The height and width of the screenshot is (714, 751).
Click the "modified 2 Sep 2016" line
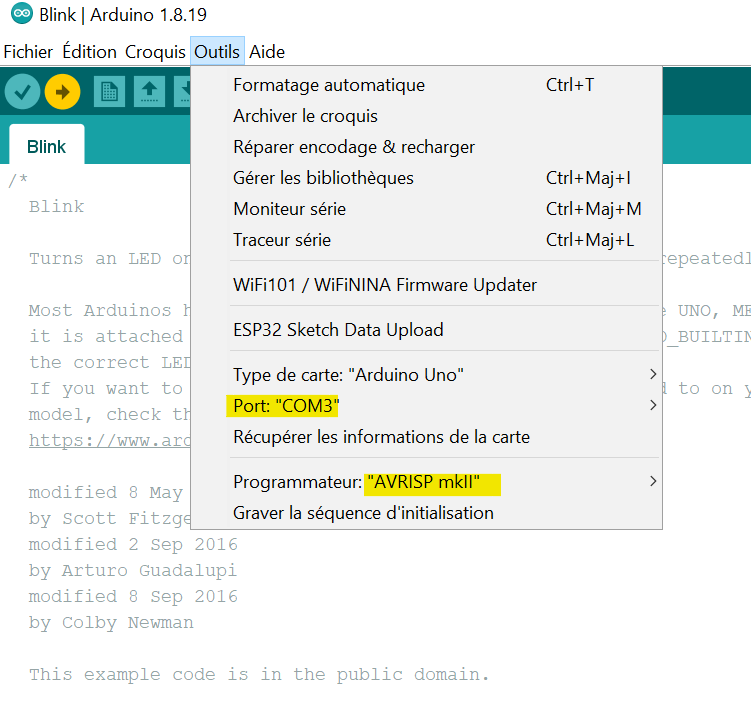click(133, 544)
